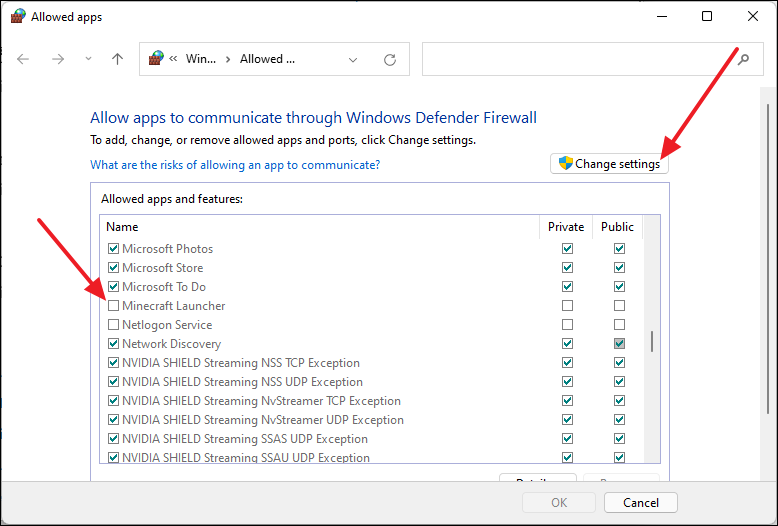
Task: Go back with the back arrow
Action: pyautogui.click(x=23, y=59)
